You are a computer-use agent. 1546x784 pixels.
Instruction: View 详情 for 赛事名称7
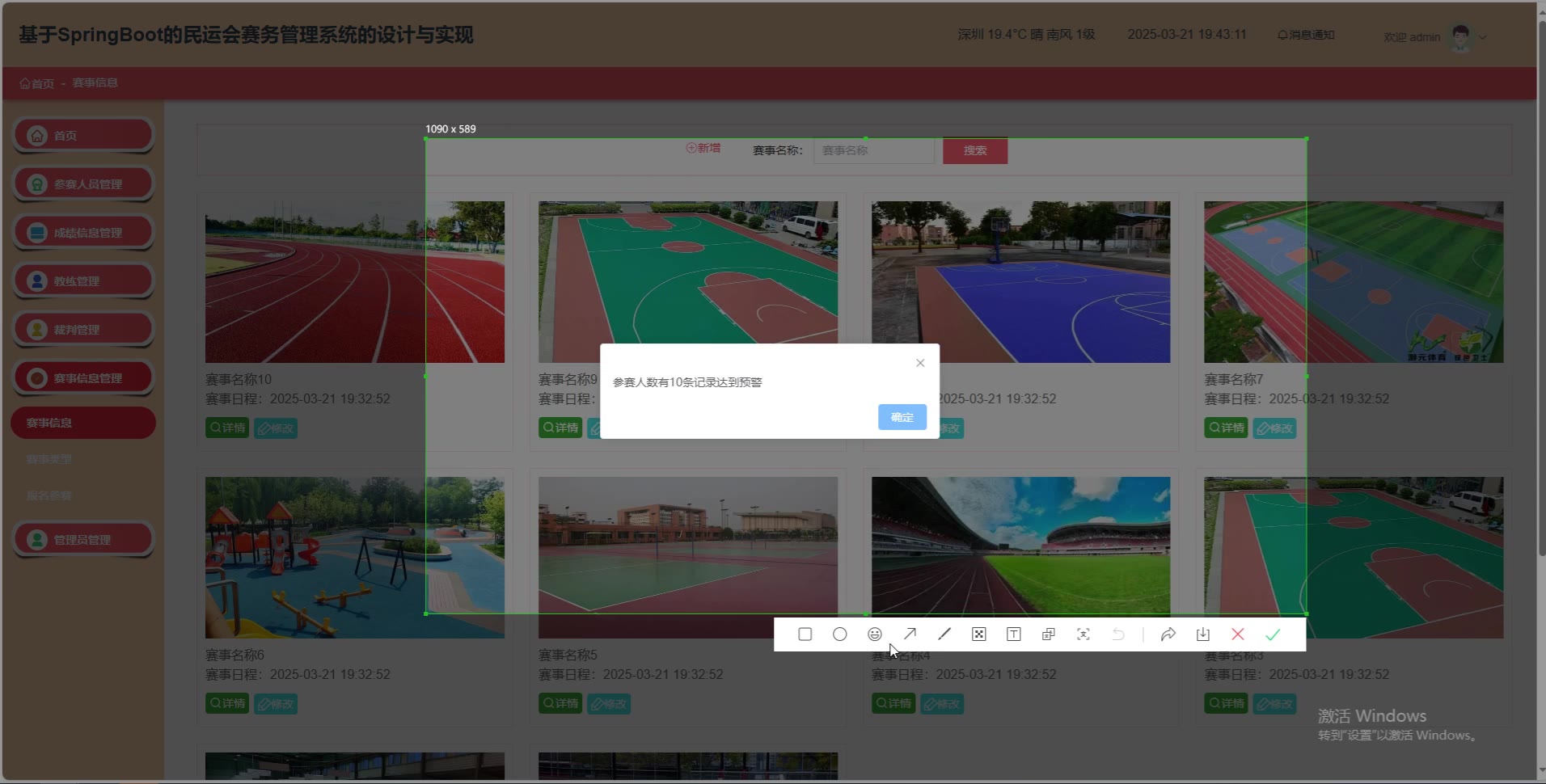point(1226,428)
